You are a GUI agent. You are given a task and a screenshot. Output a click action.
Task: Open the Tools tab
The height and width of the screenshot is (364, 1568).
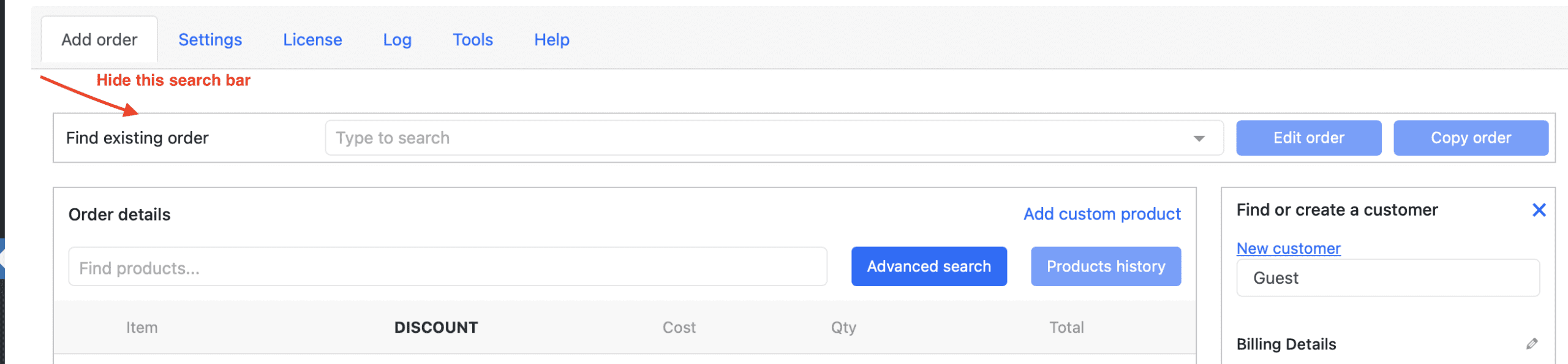(472, 39)
